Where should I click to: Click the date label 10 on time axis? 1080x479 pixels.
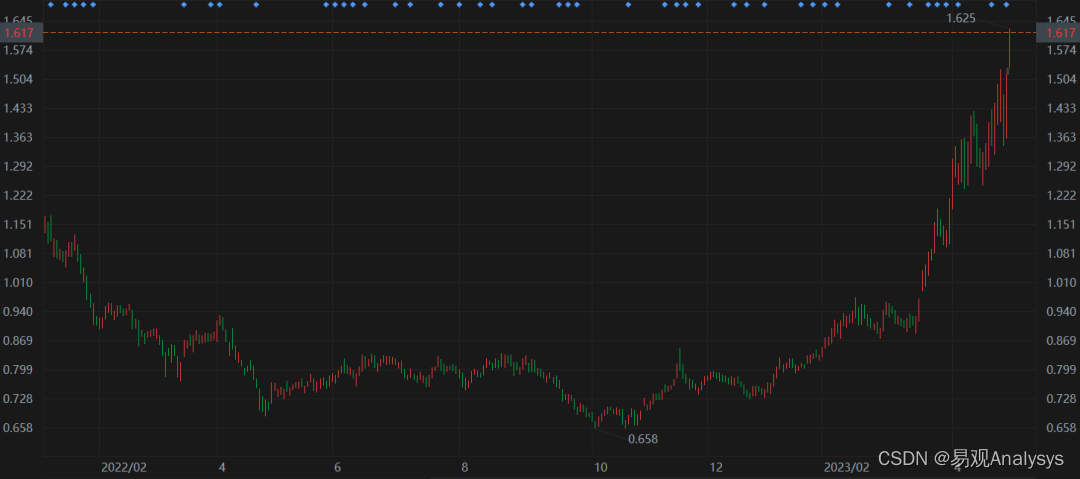point(601,467)
